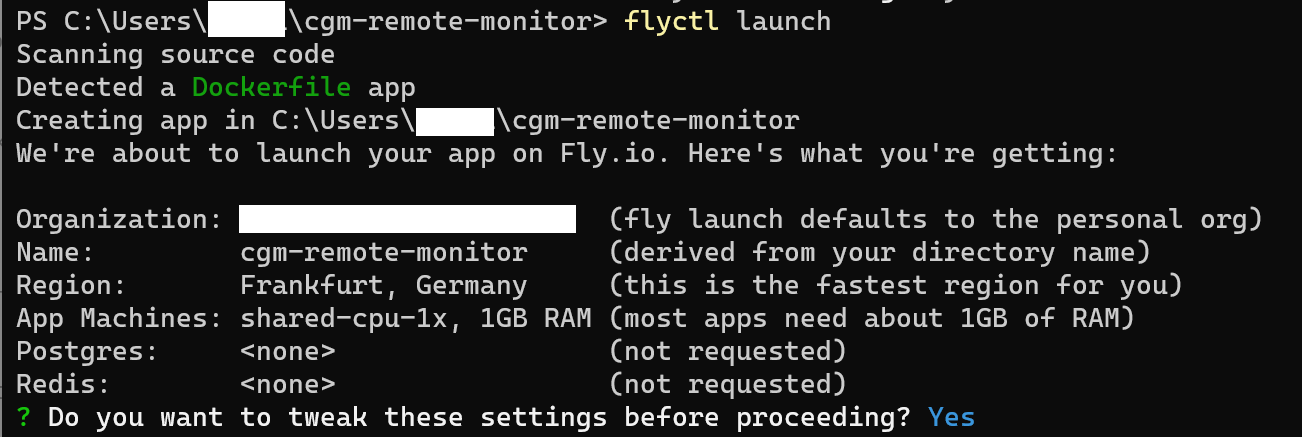Click the launch argument after flyctl

783,21
